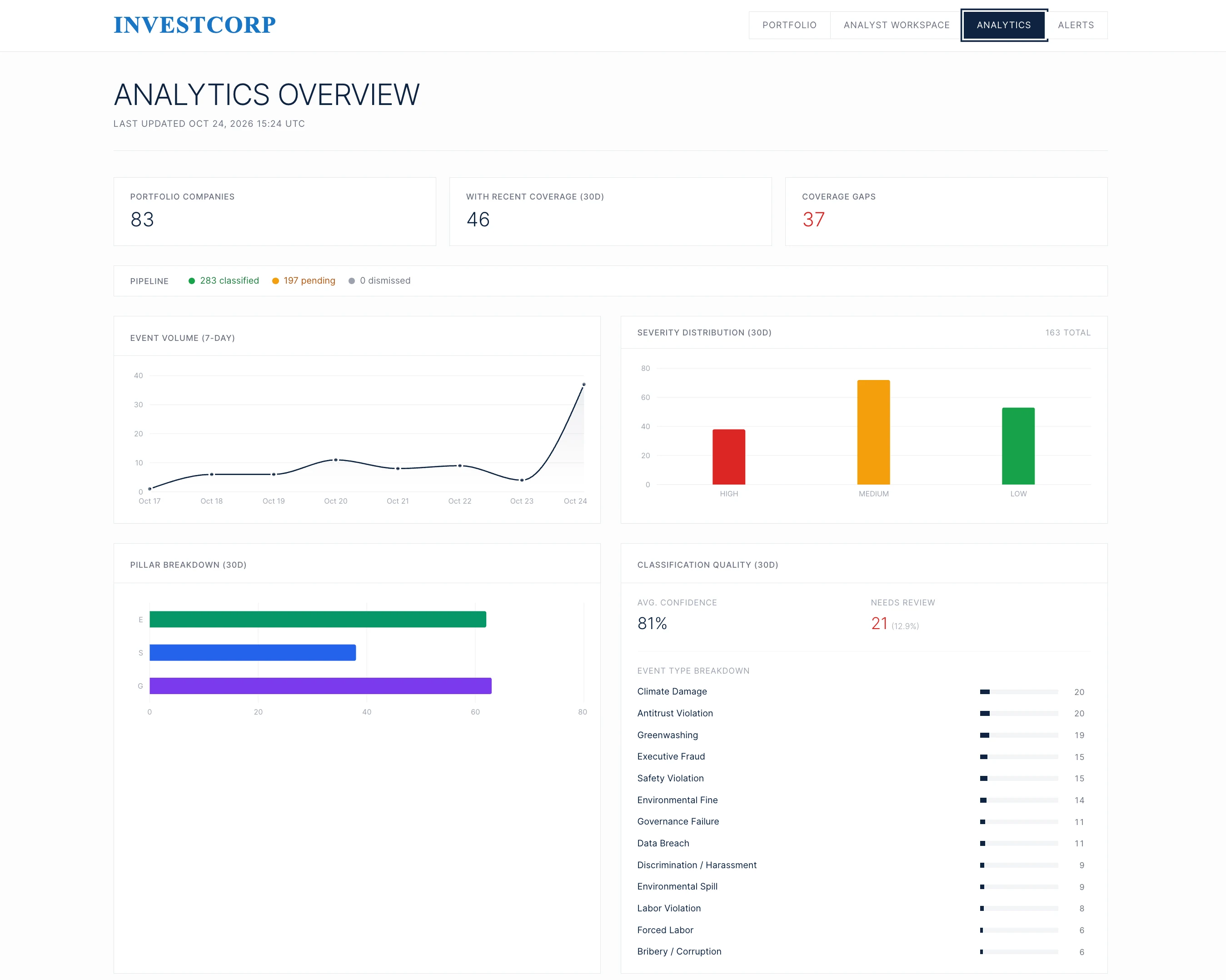
Task: Click the green E pillar bar
Action: [318, 620]
